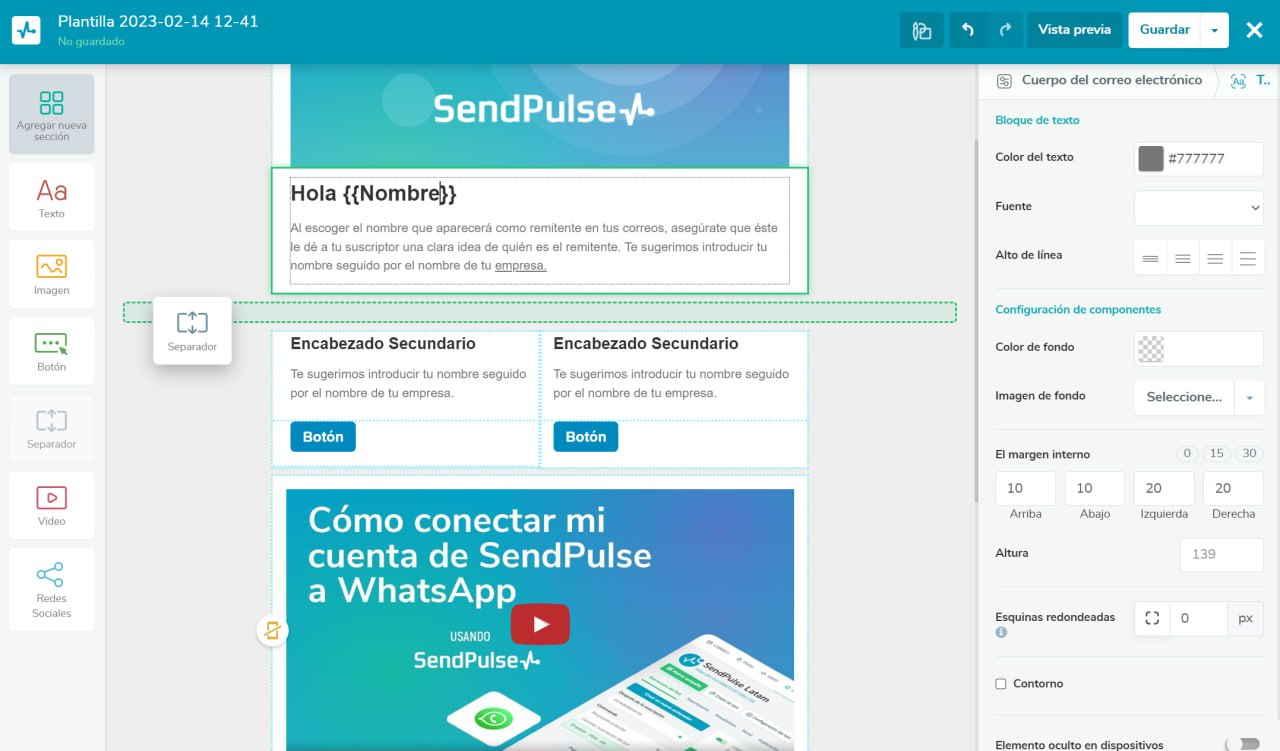Viewport: 1280px width, 751px height.
Task: Click the Vista previa button
Action: coord(1073,30)
